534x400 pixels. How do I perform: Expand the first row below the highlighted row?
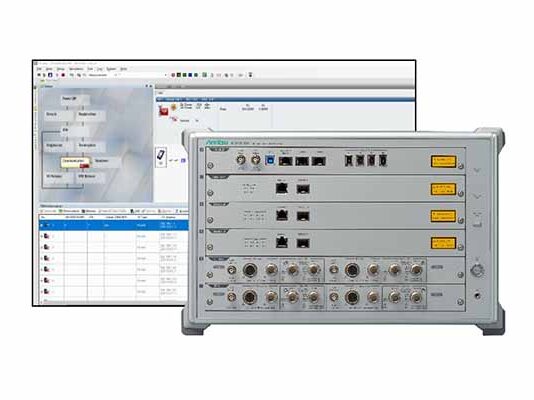pyautogui.click(x=42, y=236)
